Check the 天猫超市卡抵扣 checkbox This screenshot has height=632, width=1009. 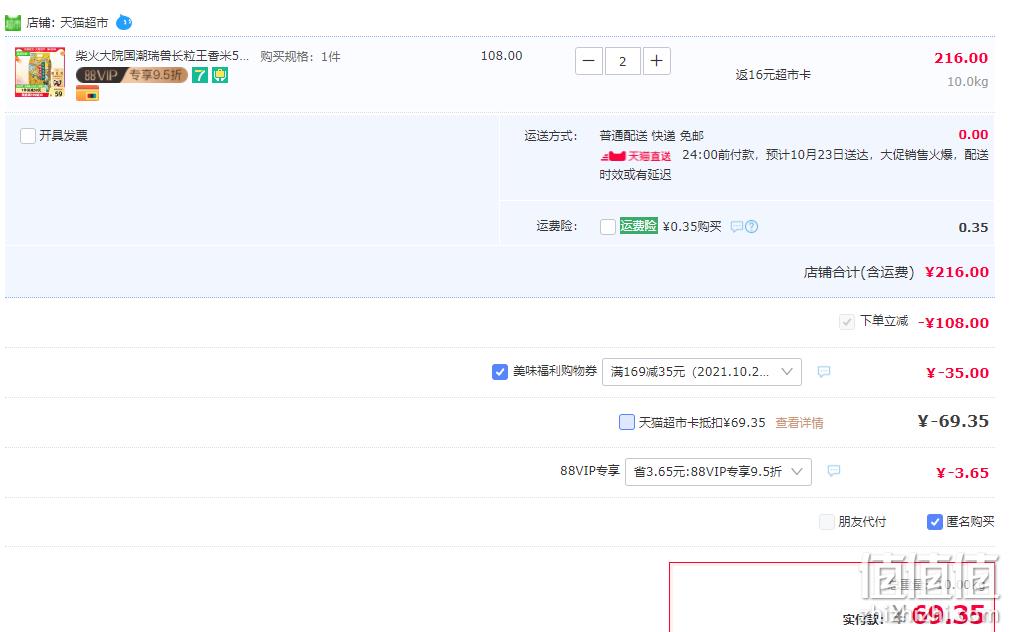tap(626, 422)
